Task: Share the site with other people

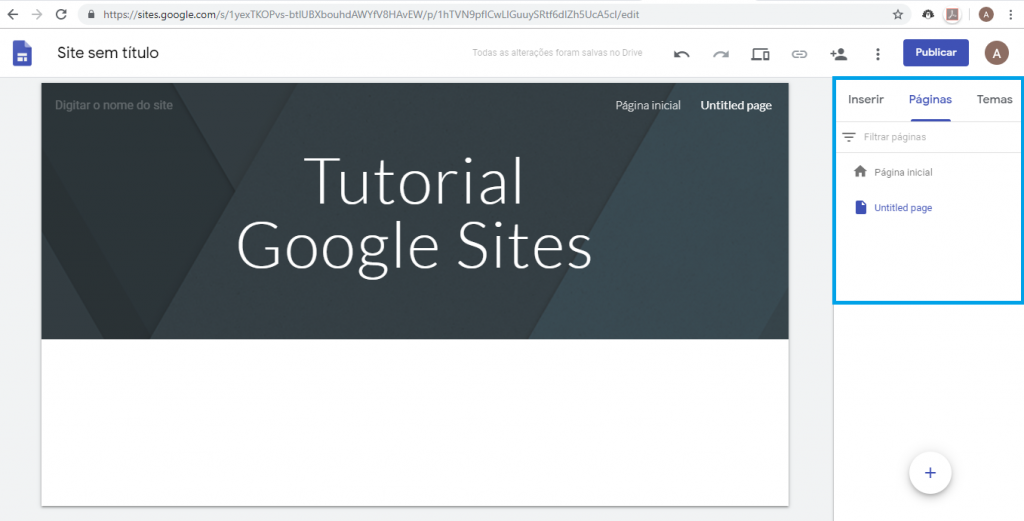Action: point(839,54)
